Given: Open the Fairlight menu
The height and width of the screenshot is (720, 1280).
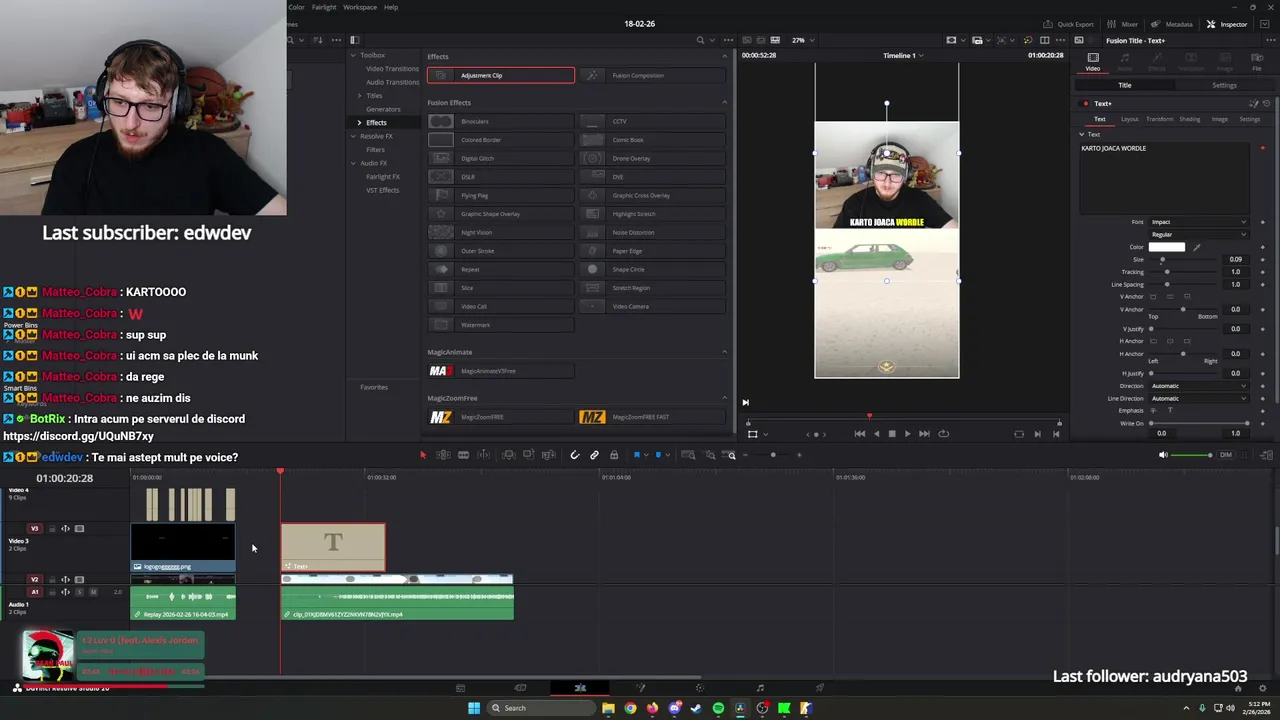Looking at the screenshot, I should 324,7.
